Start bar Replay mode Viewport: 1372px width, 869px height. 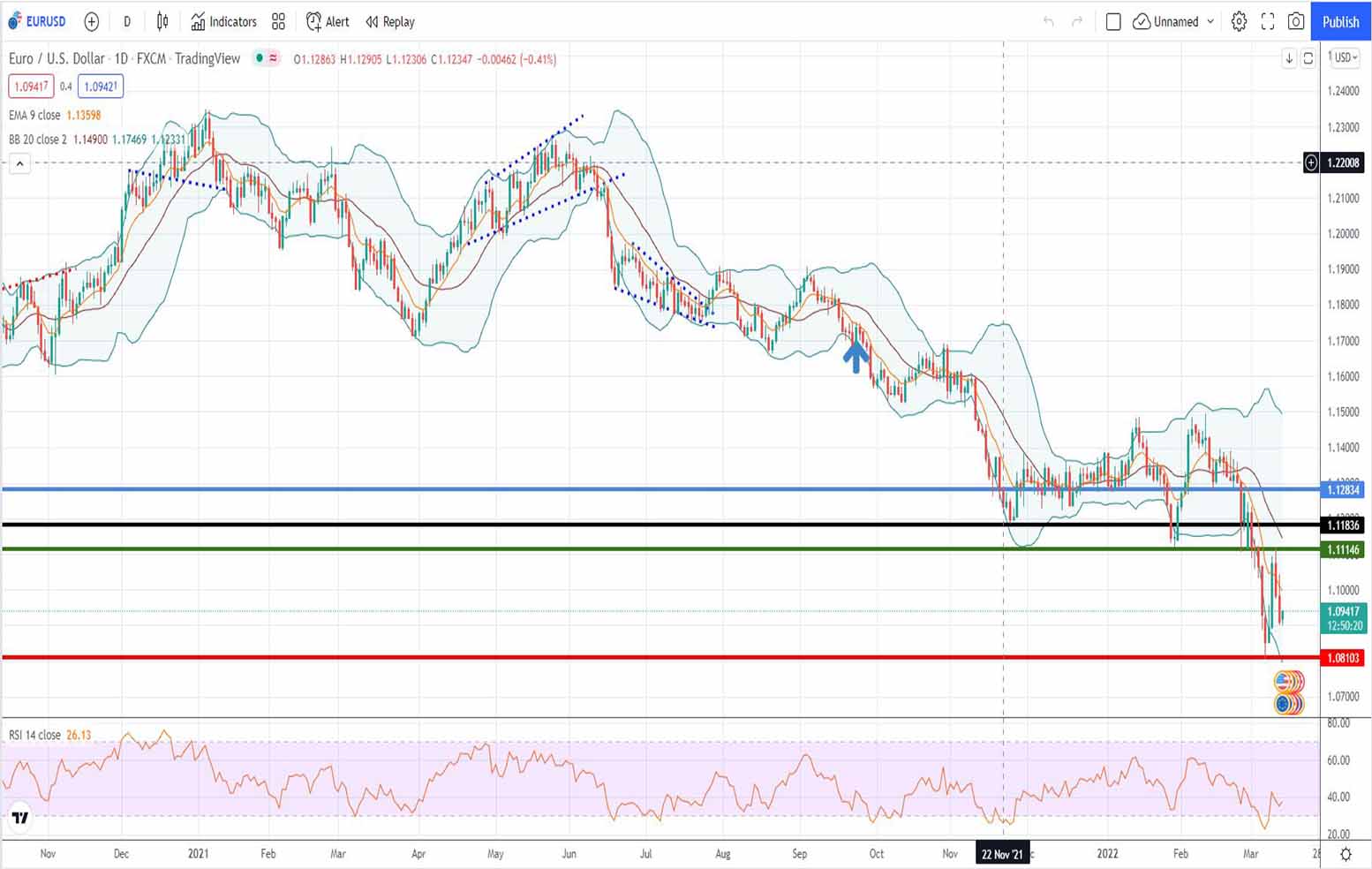(x=390, y=22)
